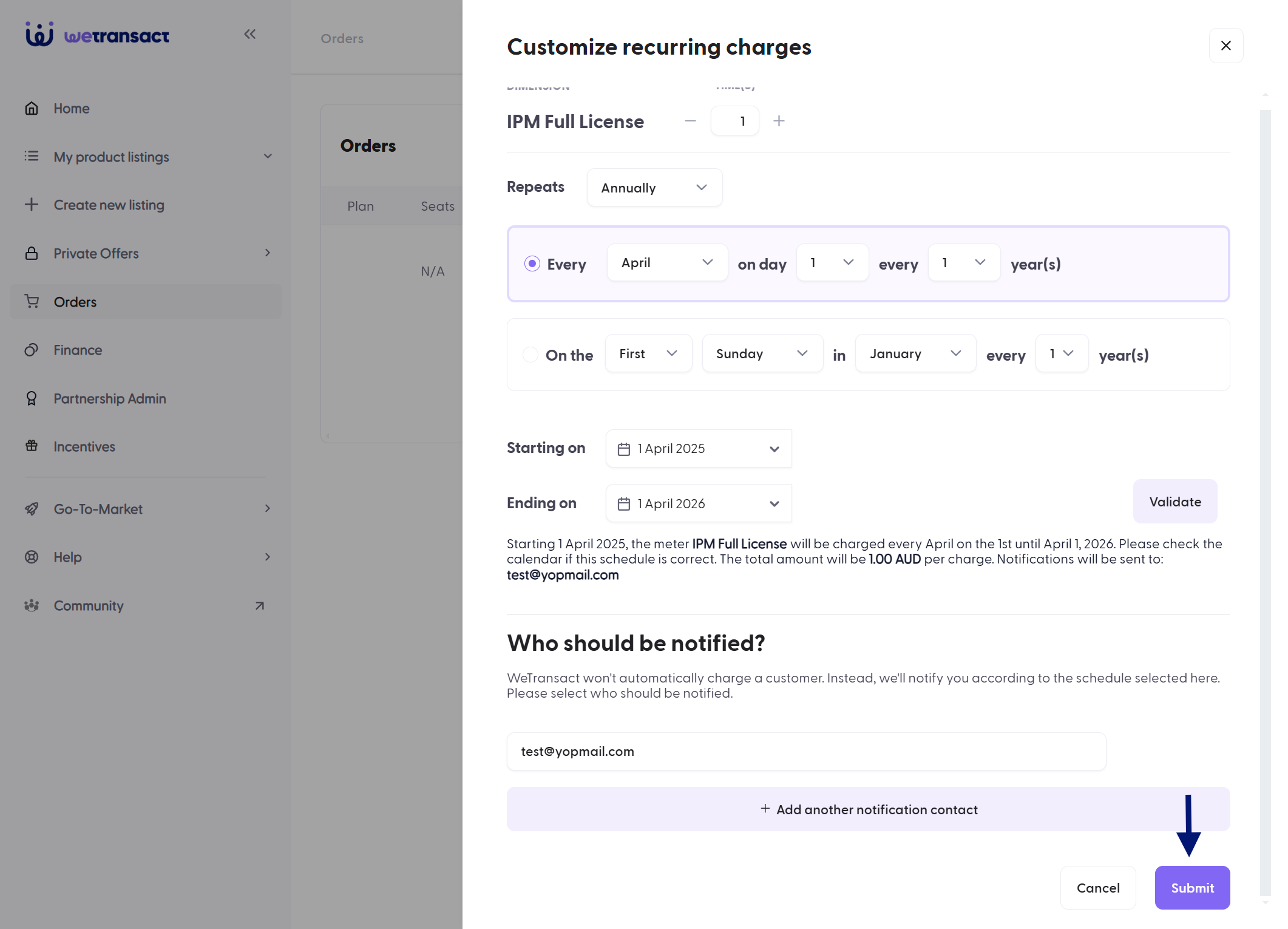Click the Community people icon

pyautogui.click(x=32, y=605)
